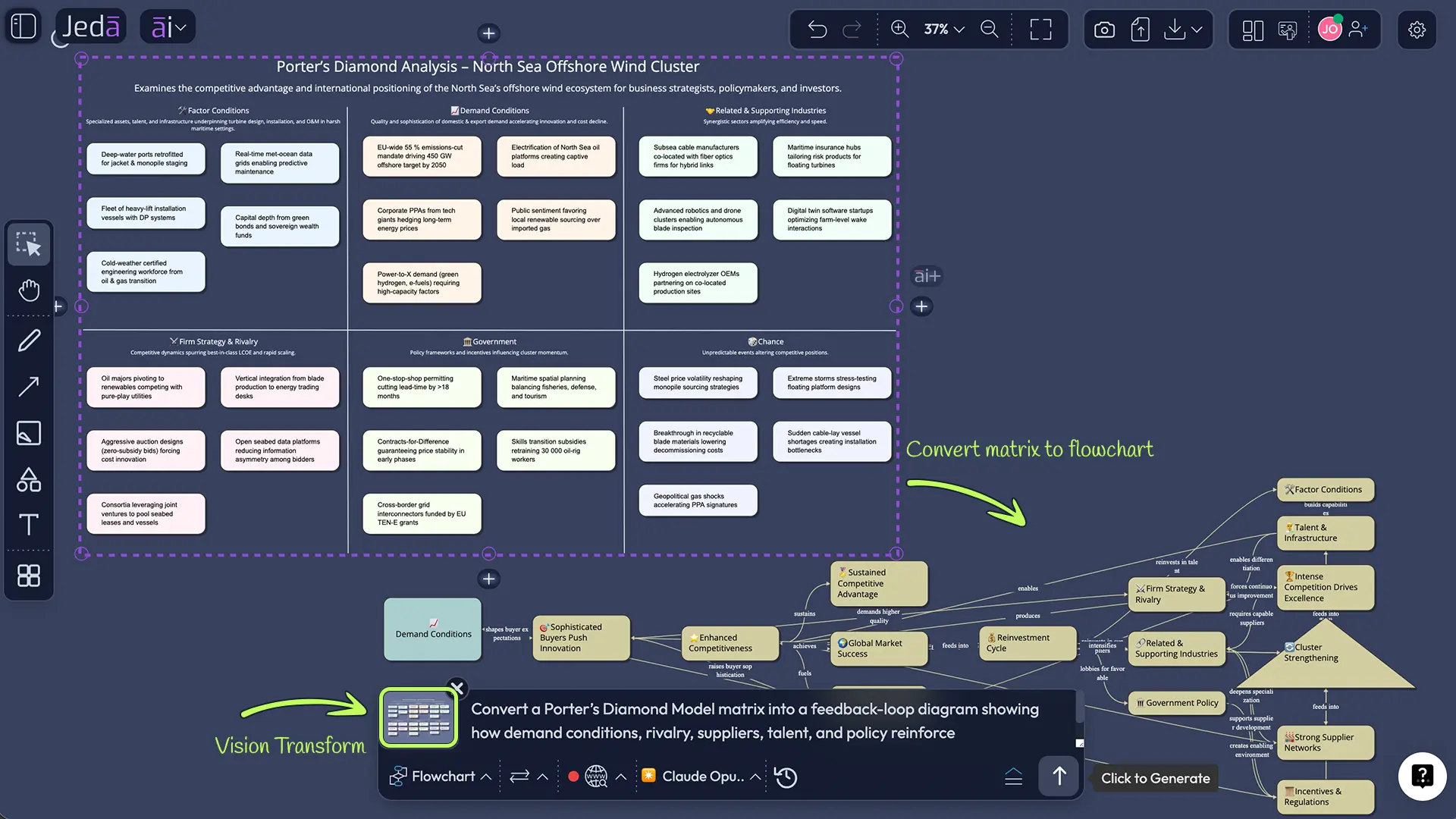The height and width of the screenshot is (819, 1456).
Task: Pick the pencil draw tool
Action: coord(29,340)
